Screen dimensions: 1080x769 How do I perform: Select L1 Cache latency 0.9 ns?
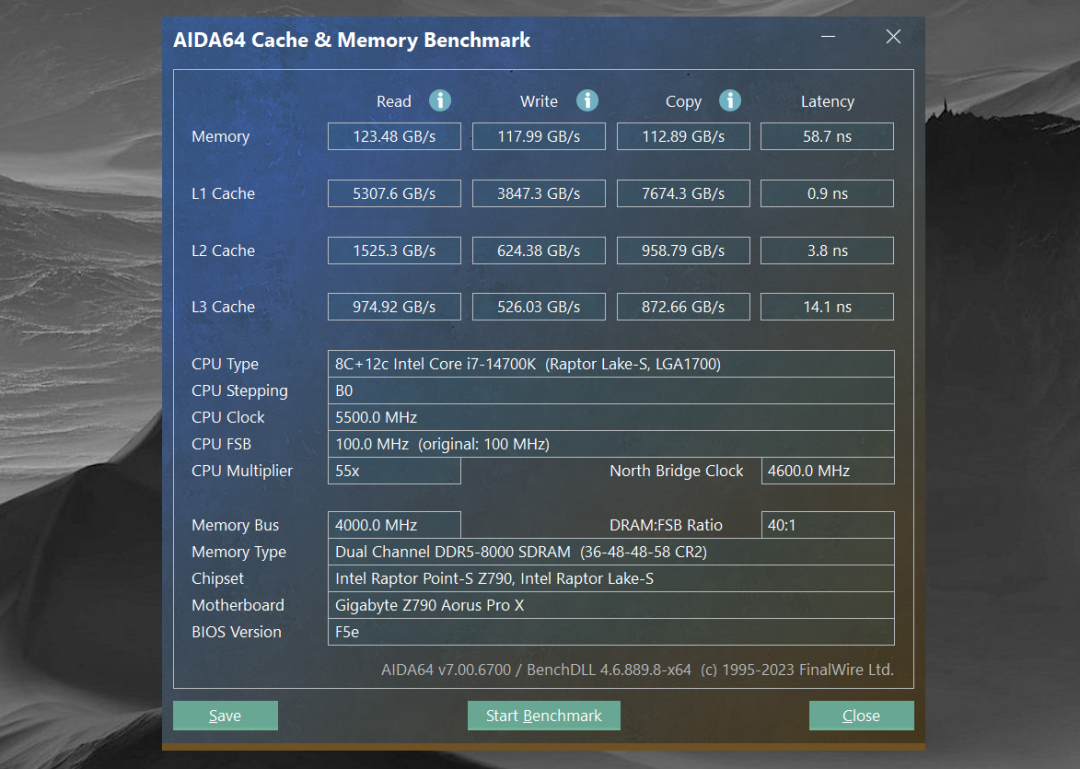pos(827,194)
